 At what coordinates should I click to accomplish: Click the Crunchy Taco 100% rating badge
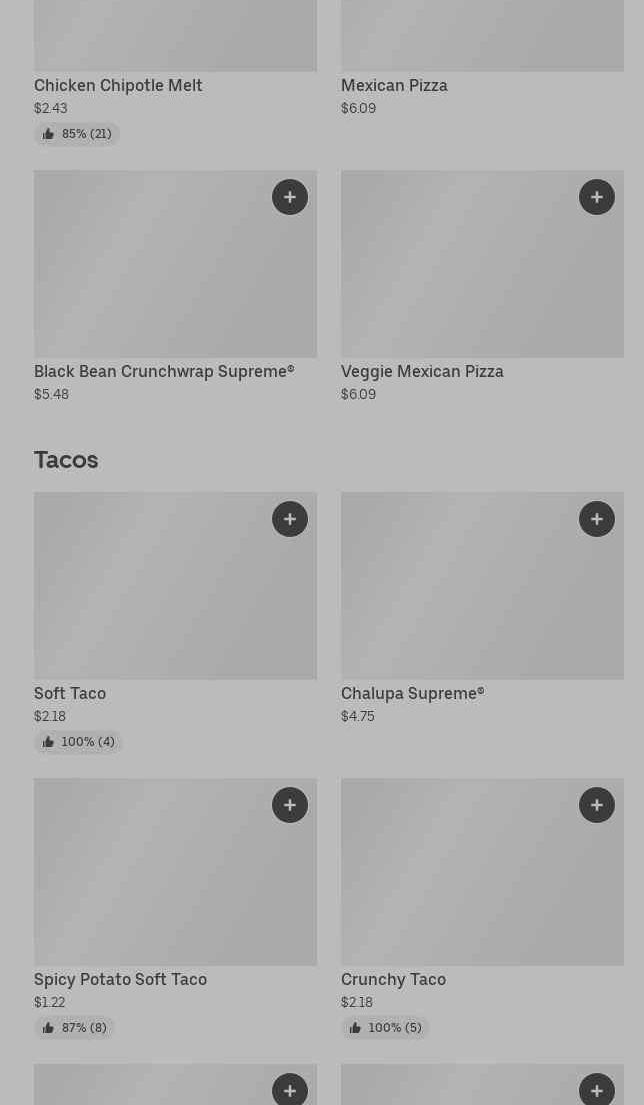click(394, 1028)
